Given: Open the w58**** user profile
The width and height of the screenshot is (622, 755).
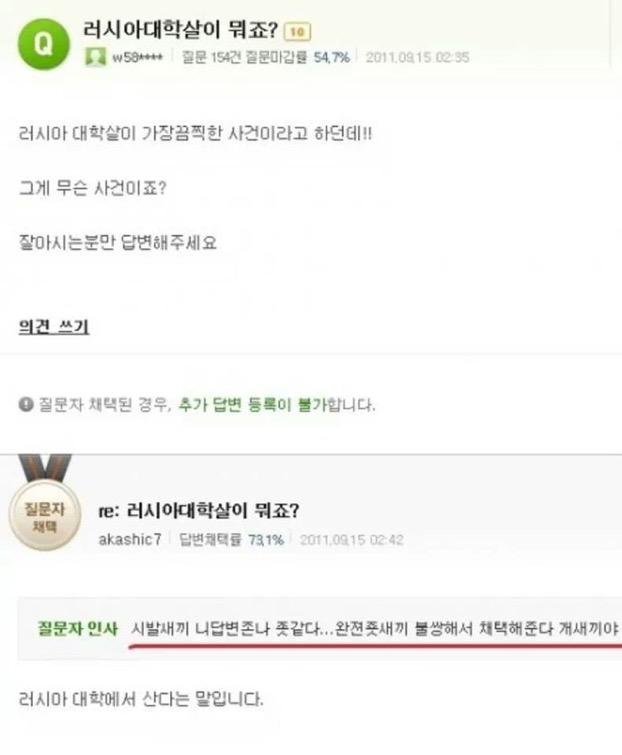Looking at the screenshot, I should tap(137, 58).
